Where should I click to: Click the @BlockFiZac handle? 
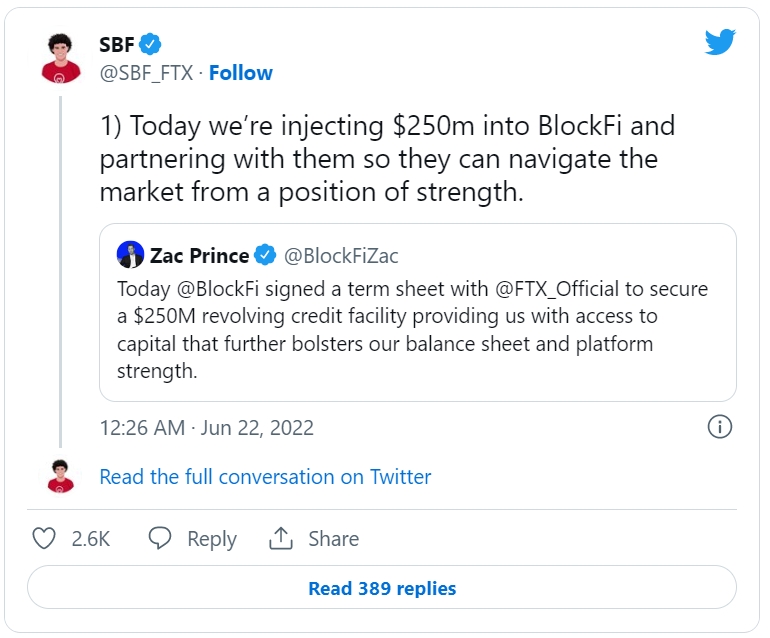341,255
